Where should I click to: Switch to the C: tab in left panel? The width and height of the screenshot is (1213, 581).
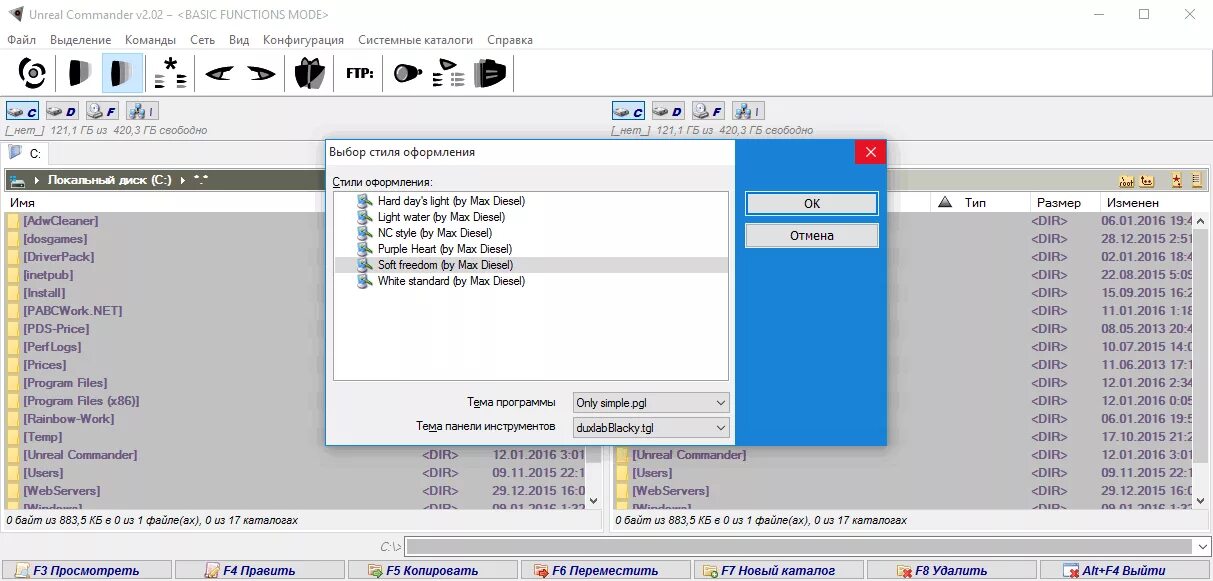[25, 153]
